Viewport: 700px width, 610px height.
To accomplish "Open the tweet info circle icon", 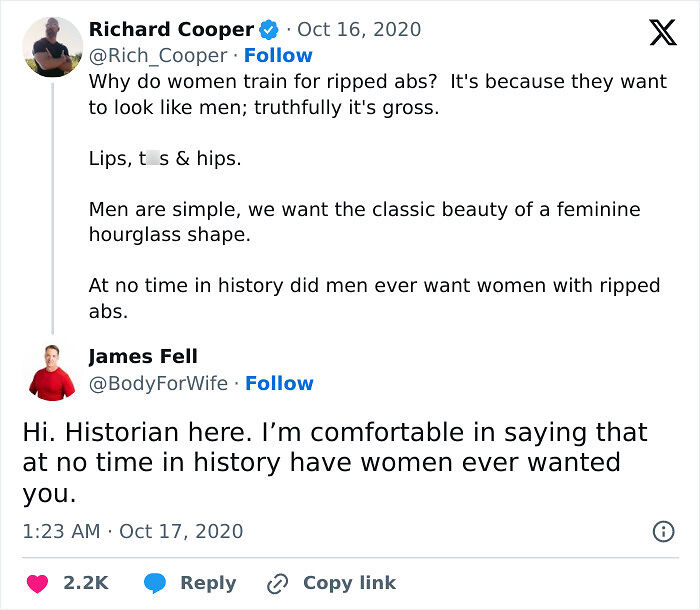I will coord(663,531).
